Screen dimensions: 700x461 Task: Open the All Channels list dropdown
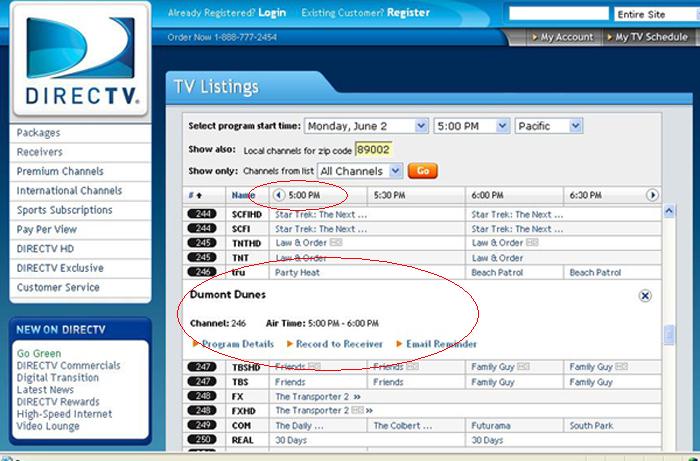360,171
